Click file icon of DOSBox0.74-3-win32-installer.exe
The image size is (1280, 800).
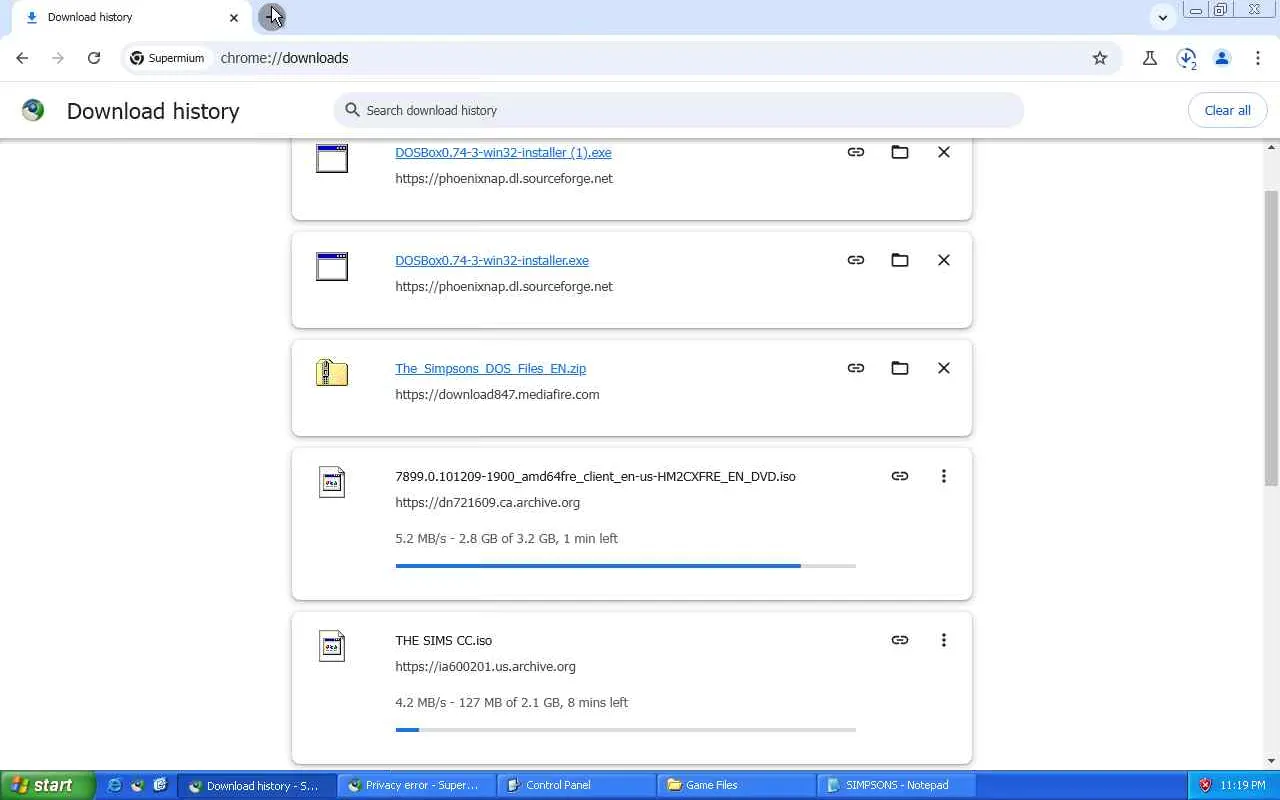click(332, 266)
